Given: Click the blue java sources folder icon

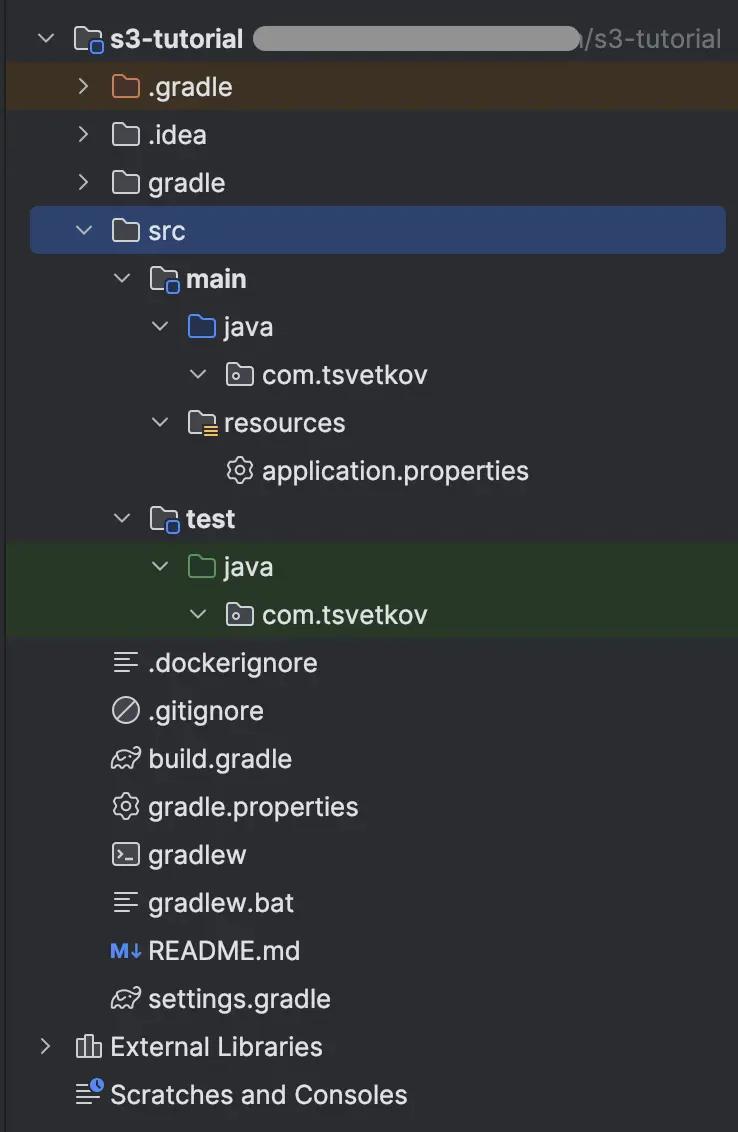Looking at the screenshot, I should (201, 326).
